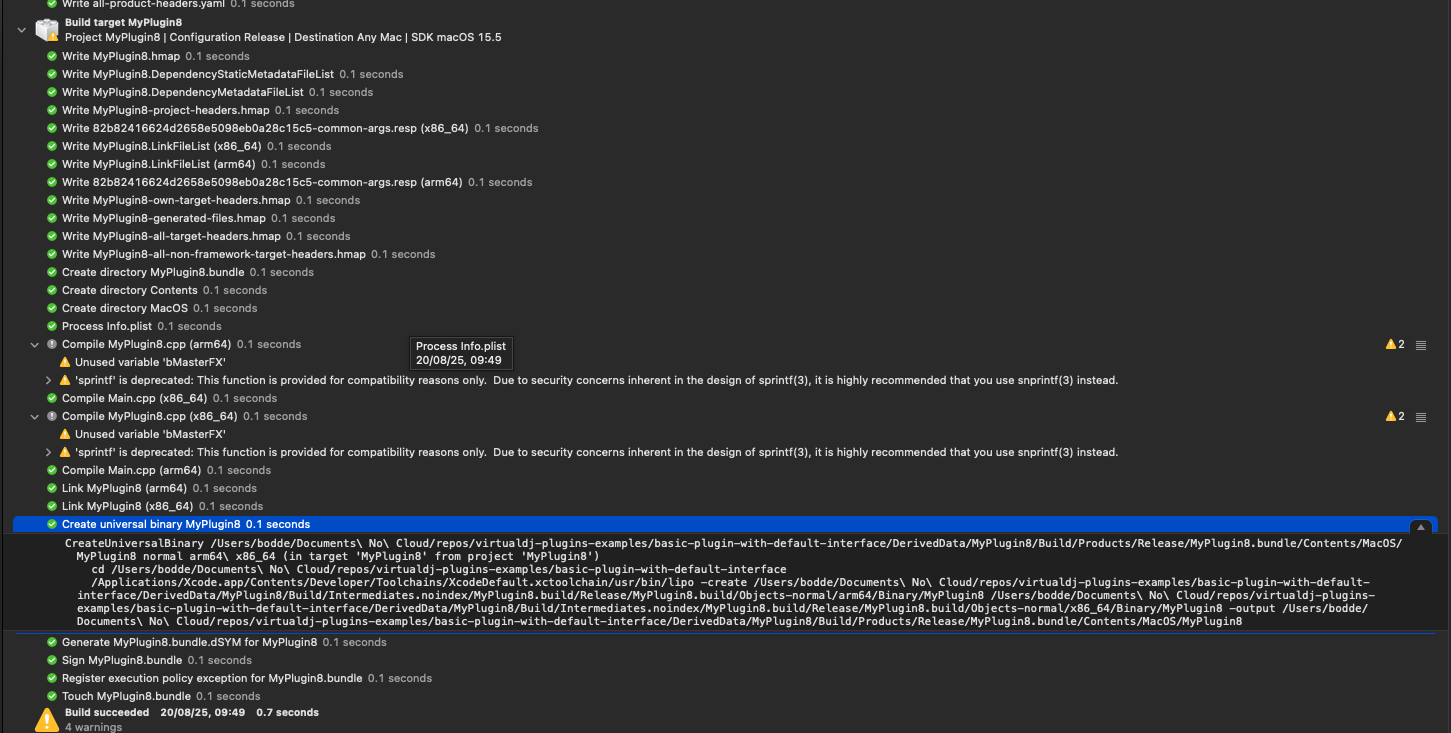Click warning icon beside arm64 Unused variable 'bMasterFX'

click(x=66, y=362)
